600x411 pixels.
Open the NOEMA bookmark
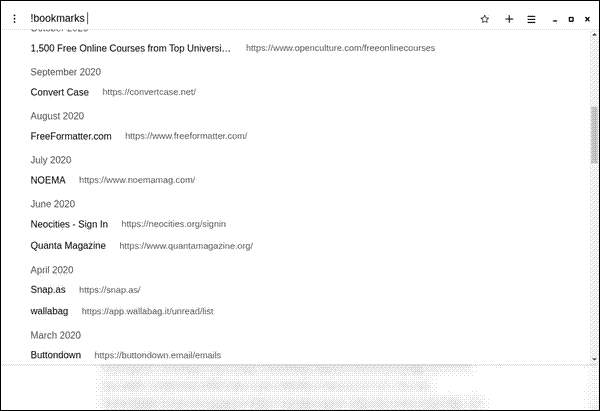point(48,180)
